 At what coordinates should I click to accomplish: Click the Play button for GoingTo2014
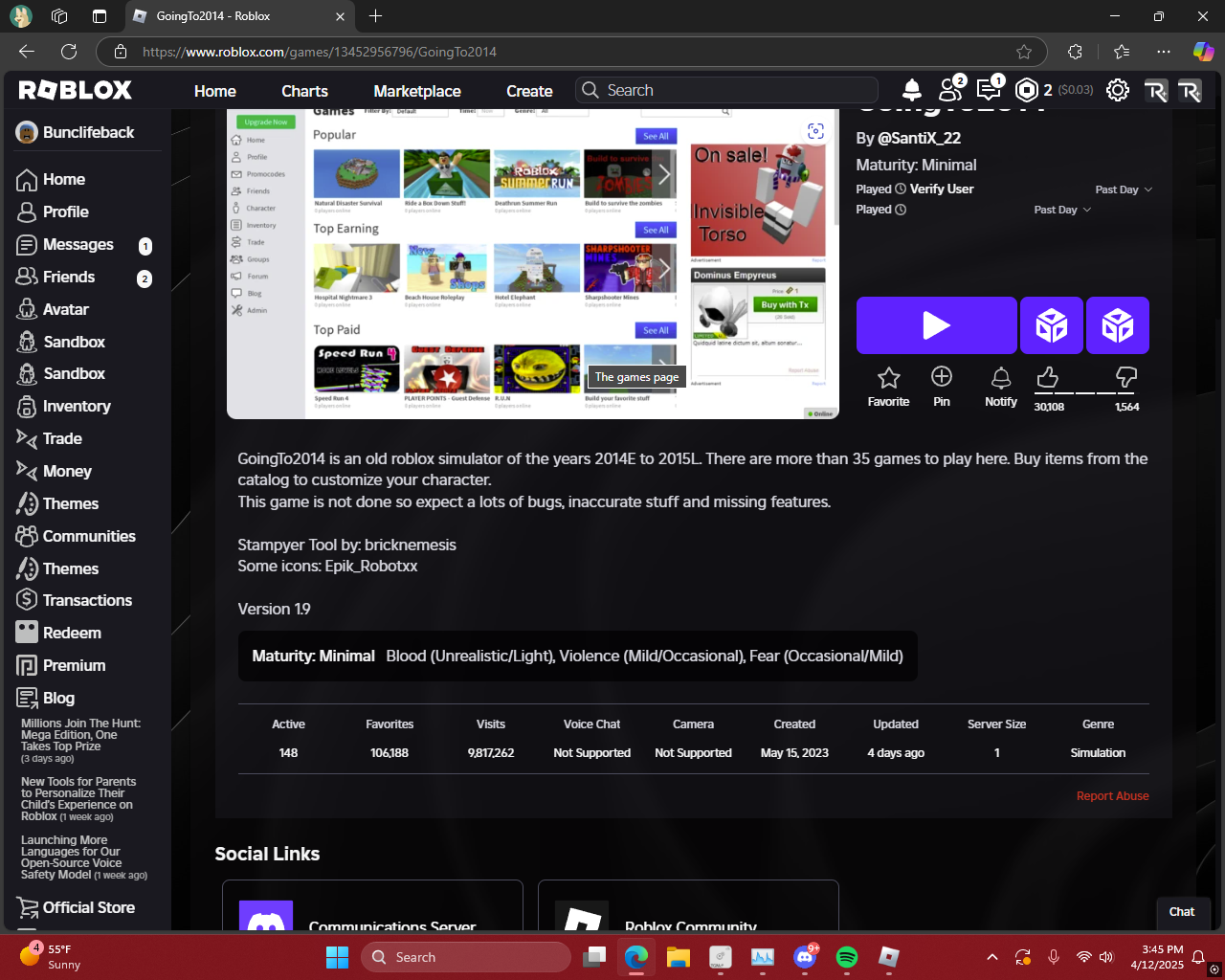936,325
